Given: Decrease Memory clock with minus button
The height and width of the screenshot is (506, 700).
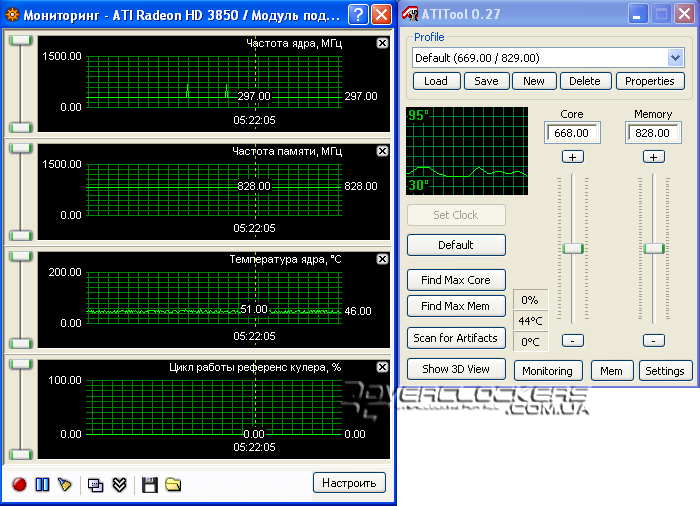Looking at the screenshot, I should (x=654, y=341).
